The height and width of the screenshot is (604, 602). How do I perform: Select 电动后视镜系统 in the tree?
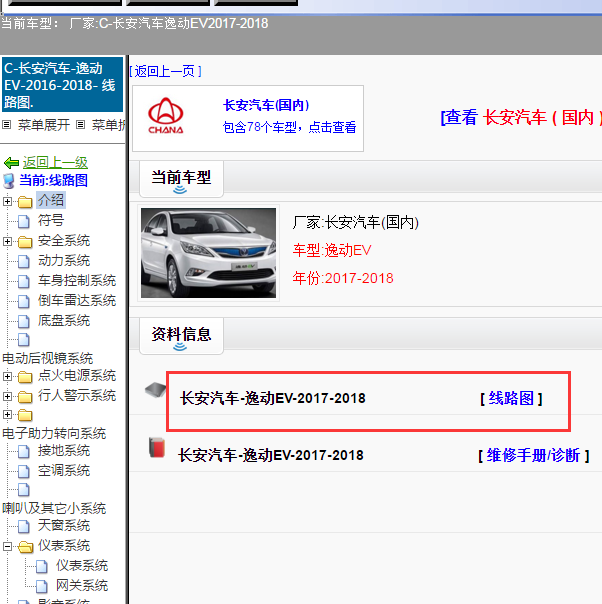point(48,358)
